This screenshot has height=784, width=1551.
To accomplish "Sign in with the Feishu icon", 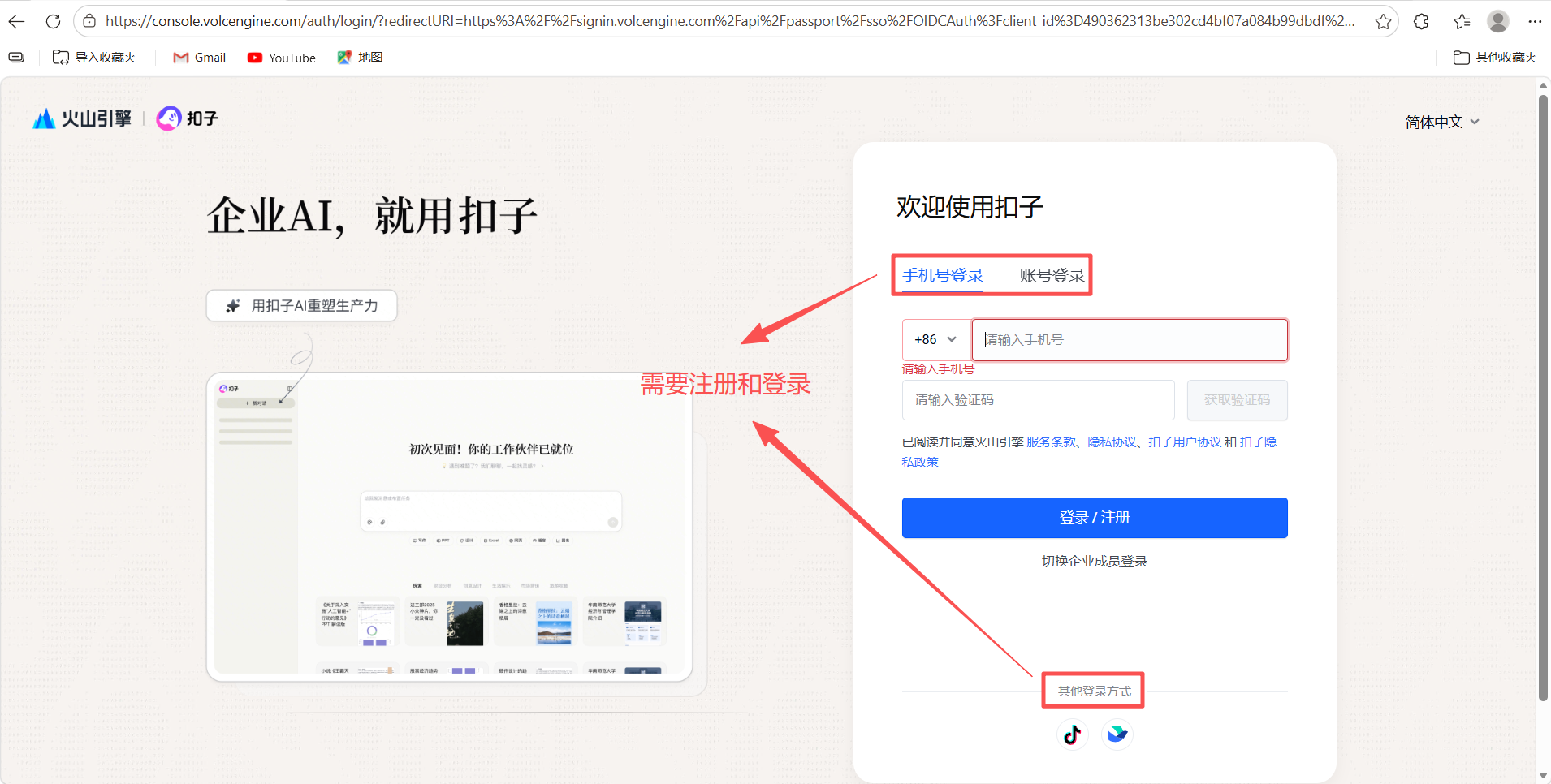I will point(1117,734).
